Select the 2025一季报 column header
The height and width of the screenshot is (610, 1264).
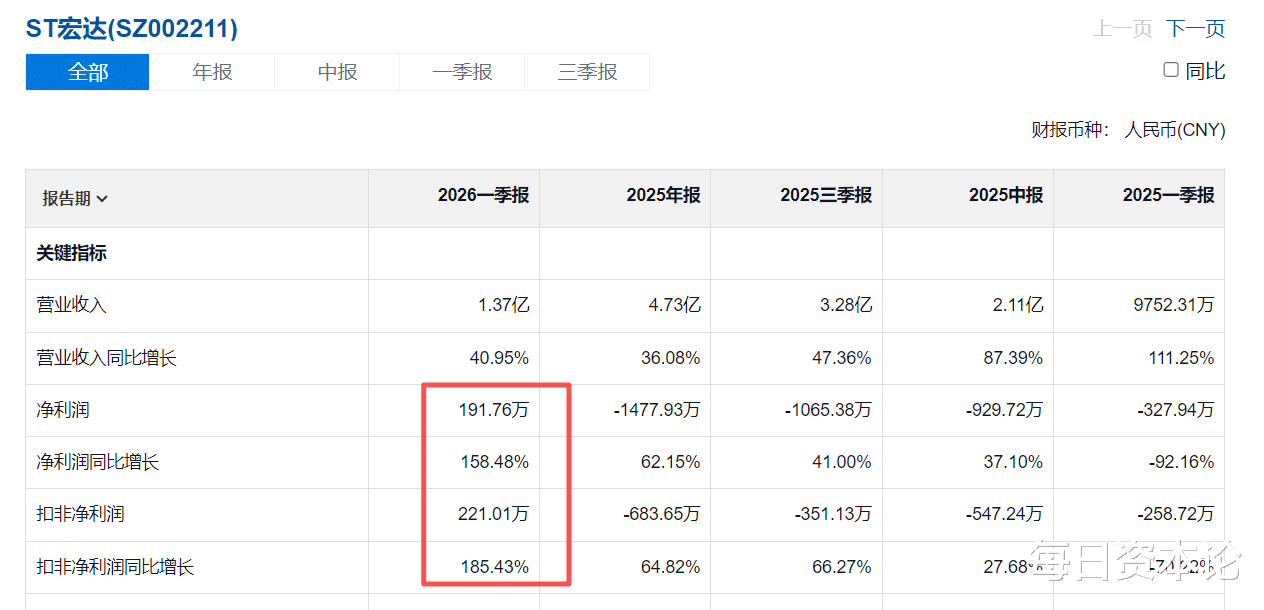(1169, 195)
